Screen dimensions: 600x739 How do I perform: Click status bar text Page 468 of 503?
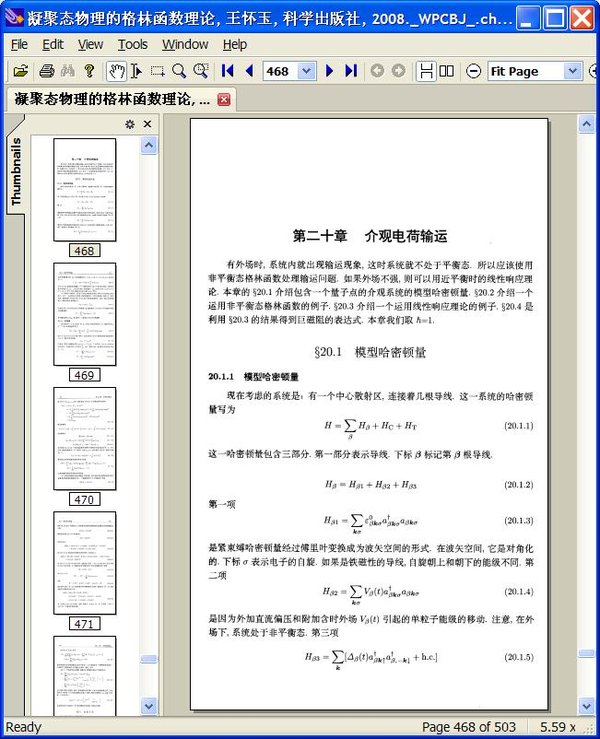[469, 727]
